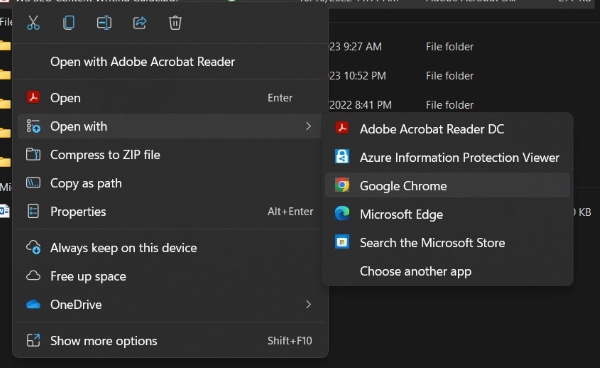This screenshot has height=368, width=600.
Task: Click the File folder text at 10:52 PM row
Action: coord(450,76)
